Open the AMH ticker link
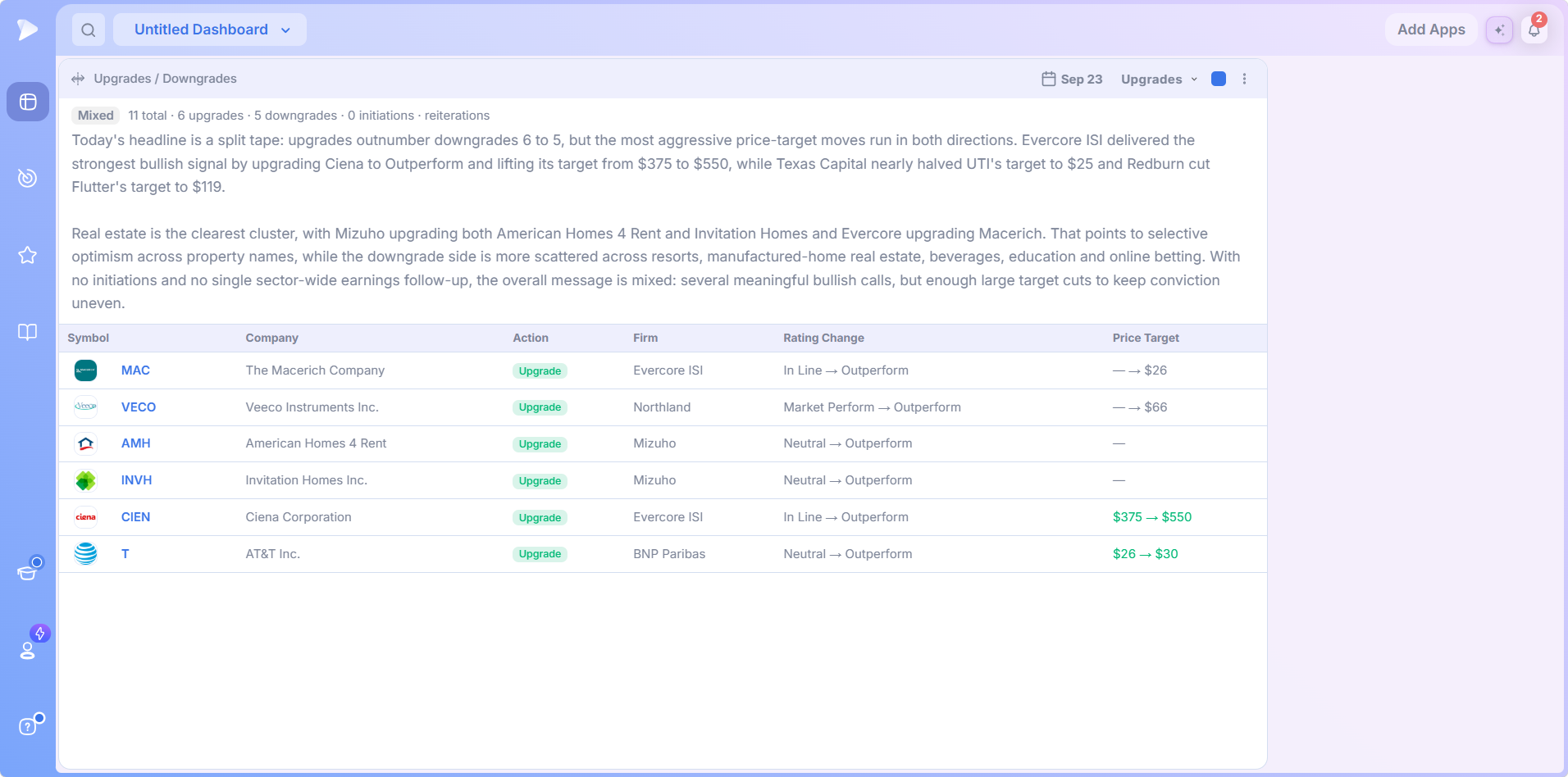The height and width of the screenshot is (777, 1568). coord(136,443)
